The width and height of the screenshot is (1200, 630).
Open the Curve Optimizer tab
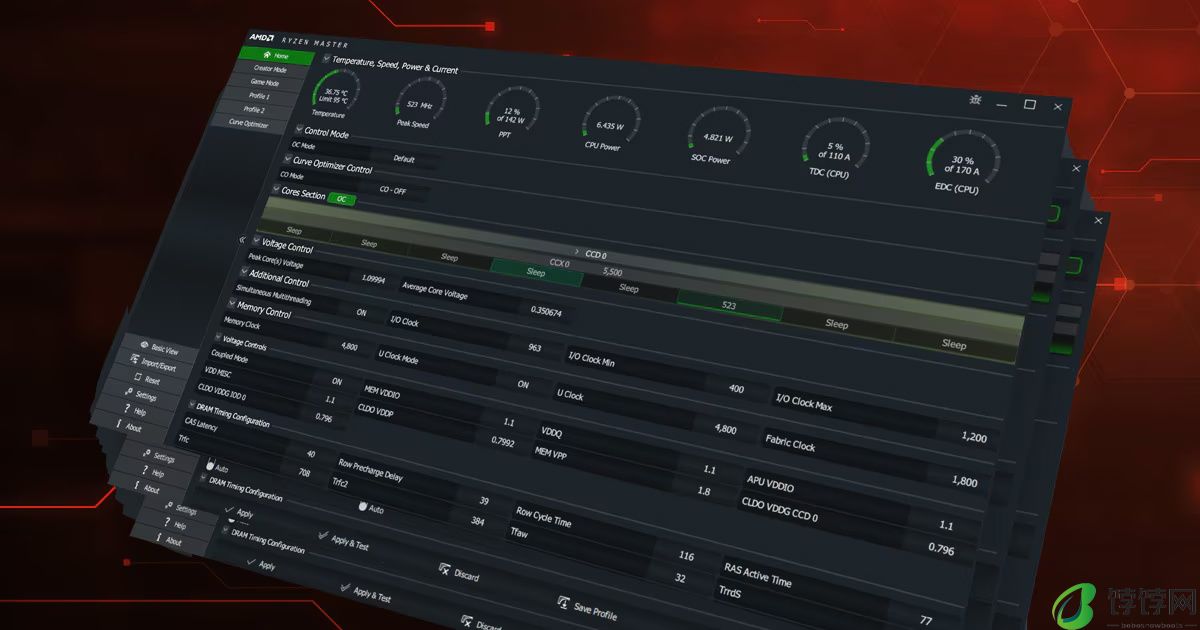click(x=249, y=123)
